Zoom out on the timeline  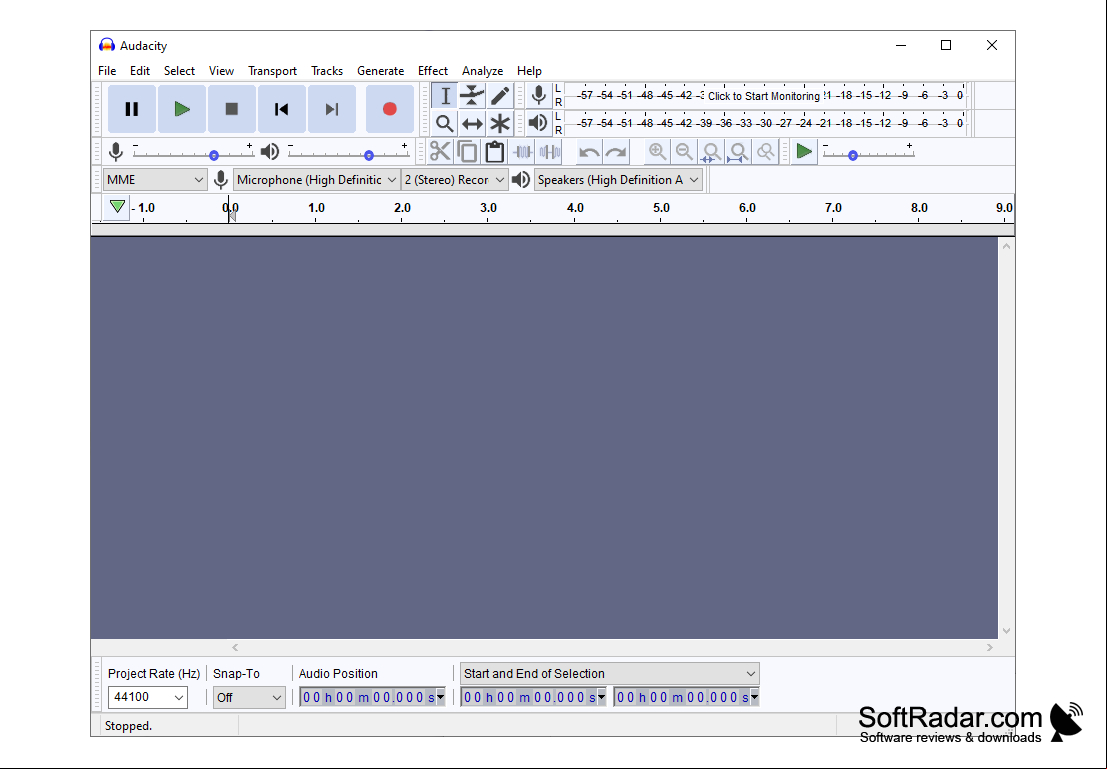684,152
